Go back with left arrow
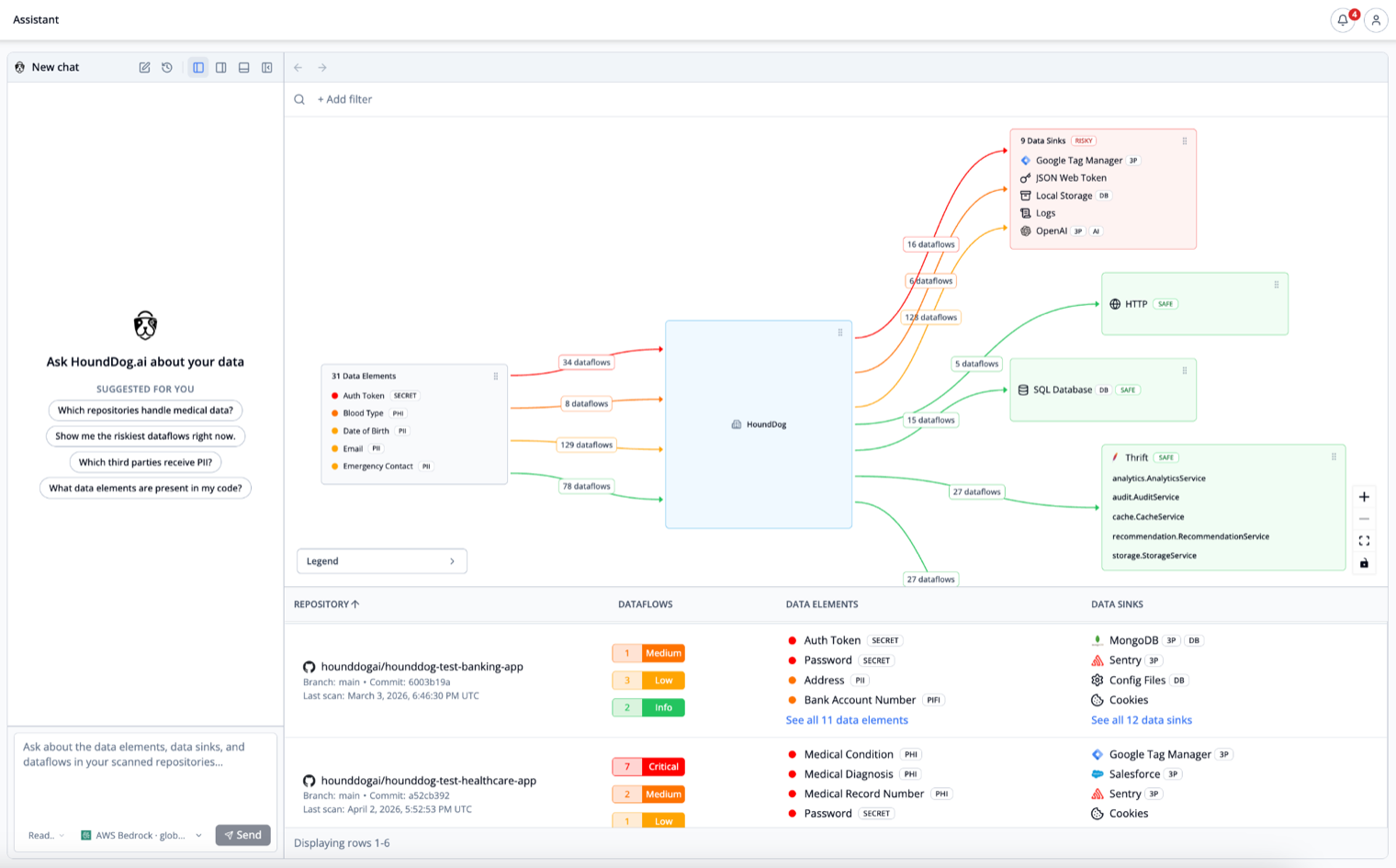Image resolution: width=1396 pixels, height=868 pixels. [x=298, y=67]
